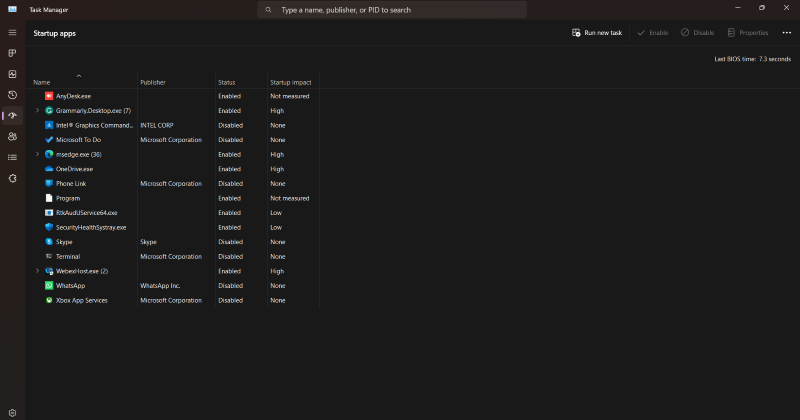Select the Phone Link row name
This screenshot has height=420, width=800.
point(71,183)
